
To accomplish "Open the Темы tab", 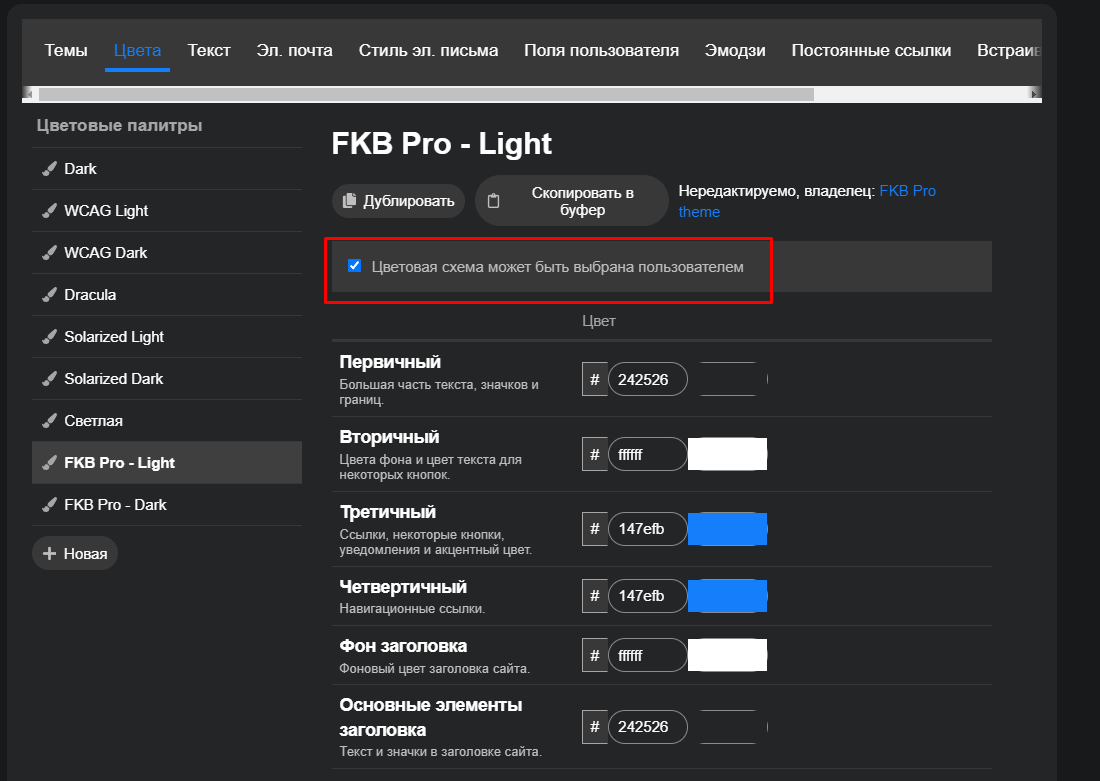I will click(x=66, y=50).
